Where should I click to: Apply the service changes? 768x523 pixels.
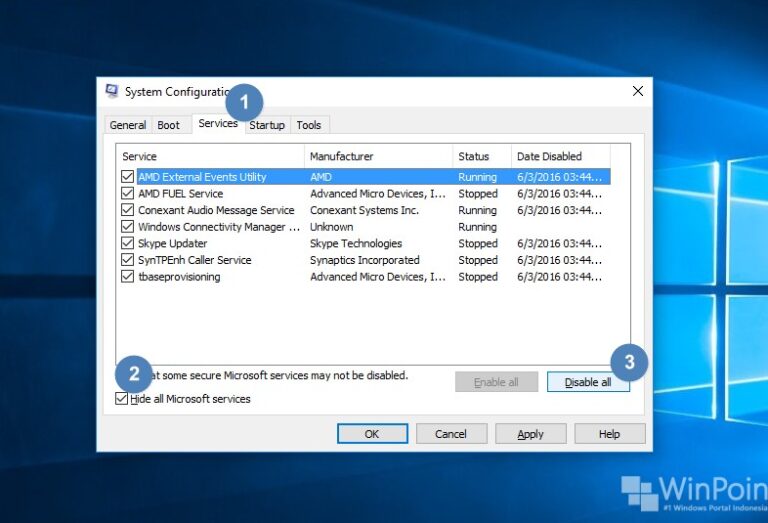pyautogui.click(x=530, y=434)
